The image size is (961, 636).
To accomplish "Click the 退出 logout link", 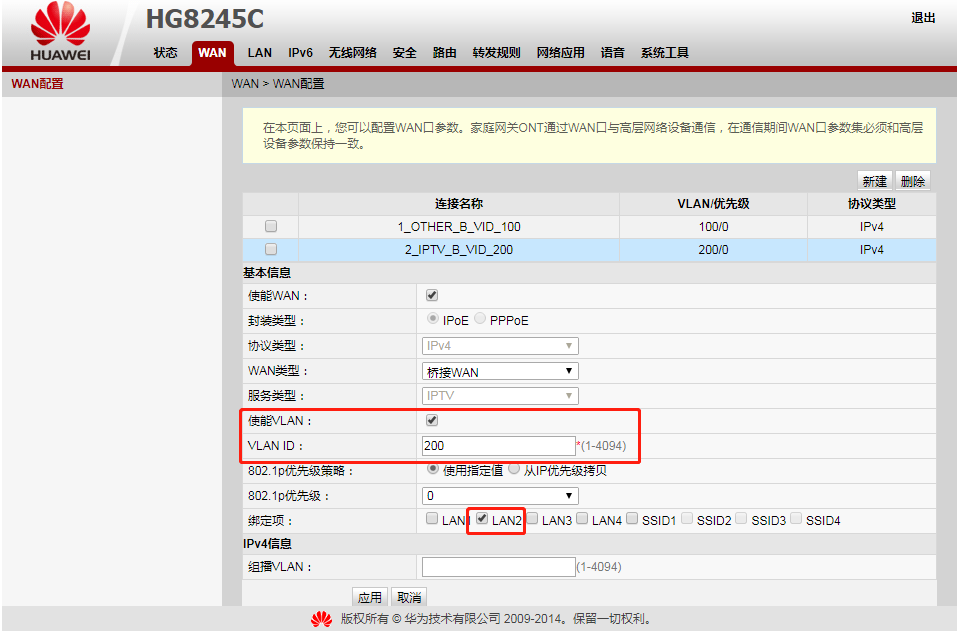I will coord(923,18).
